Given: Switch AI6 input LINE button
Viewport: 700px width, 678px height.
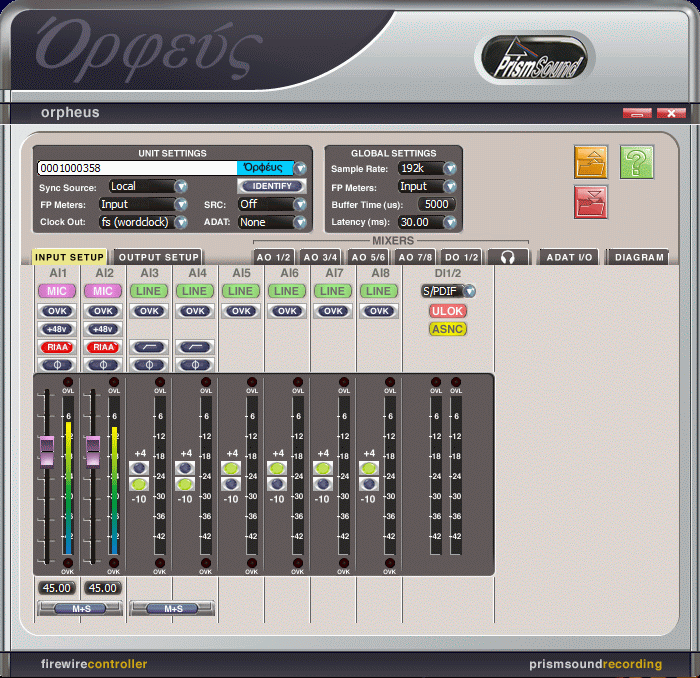Looking at the screenshot, I should point(287,291).
